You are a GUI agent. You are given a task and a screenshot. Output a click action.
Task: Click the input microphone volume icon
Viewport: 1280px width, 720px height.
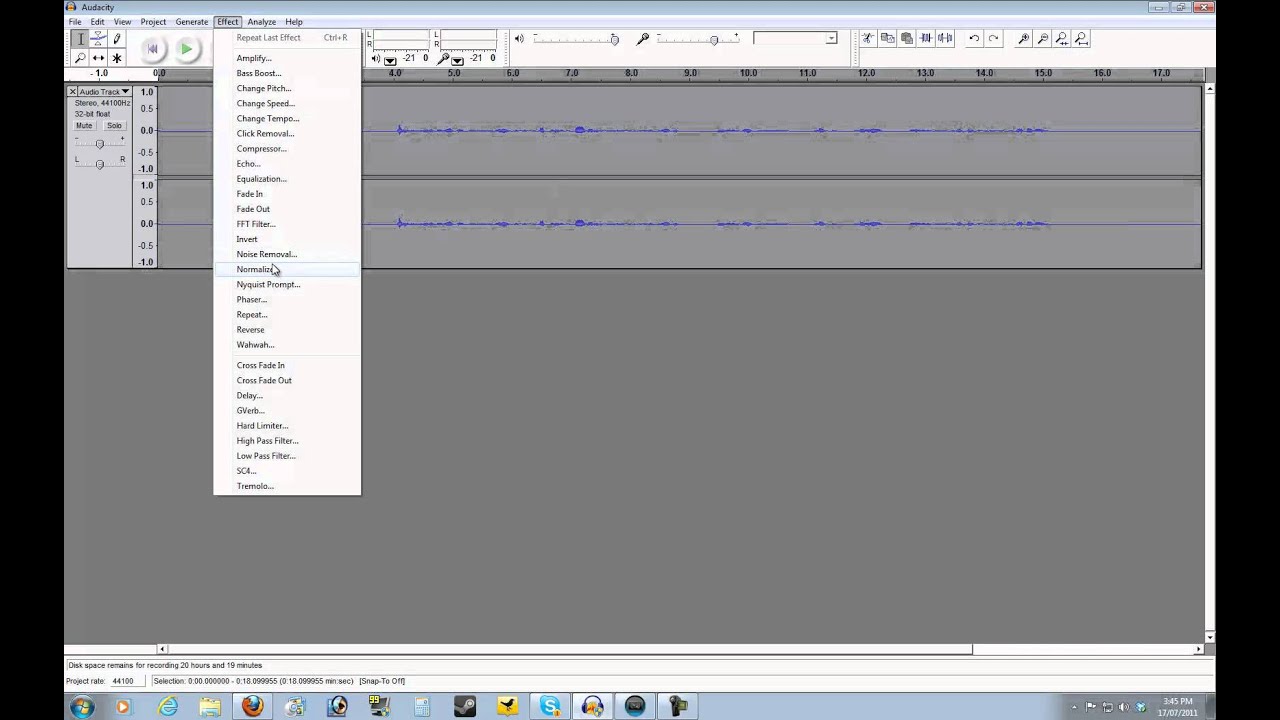[643, 39]
